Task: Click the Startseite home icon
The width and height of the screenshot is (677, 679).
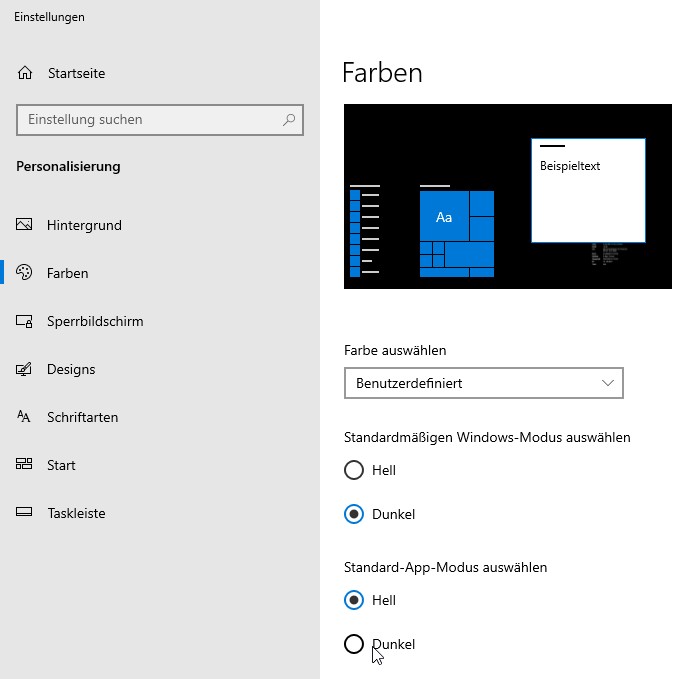Action: coord(25,73)
